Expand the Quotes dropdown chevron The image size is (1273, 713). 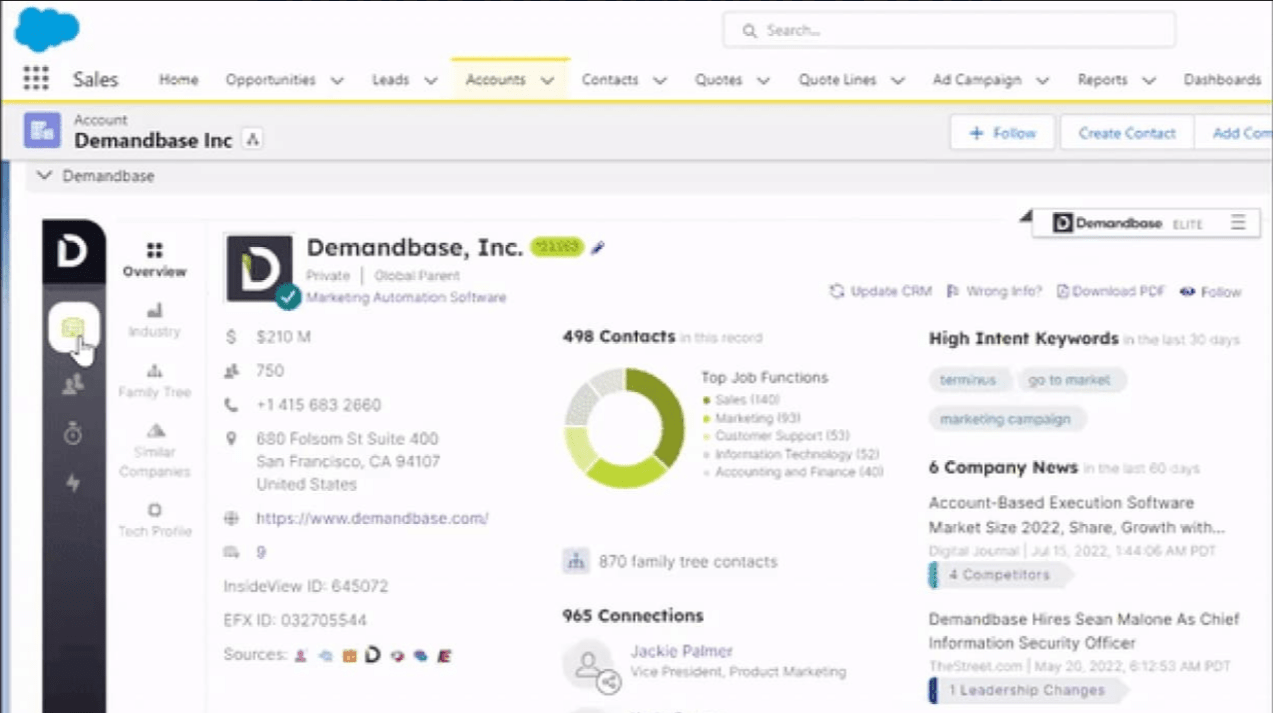pyautogui.click(x=764, y=80)
